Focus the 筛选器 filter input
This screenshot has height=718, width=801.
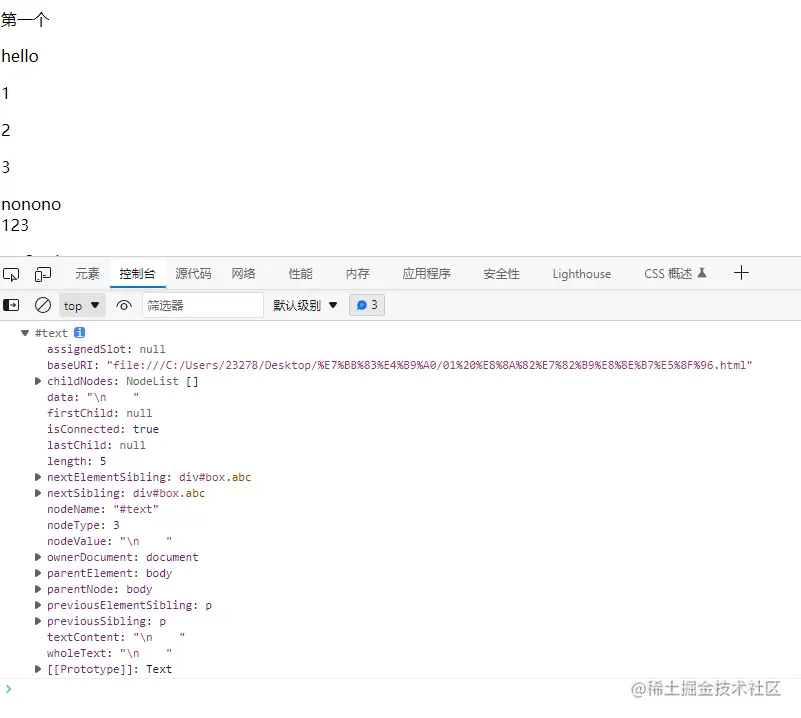[x=203, y=305]
